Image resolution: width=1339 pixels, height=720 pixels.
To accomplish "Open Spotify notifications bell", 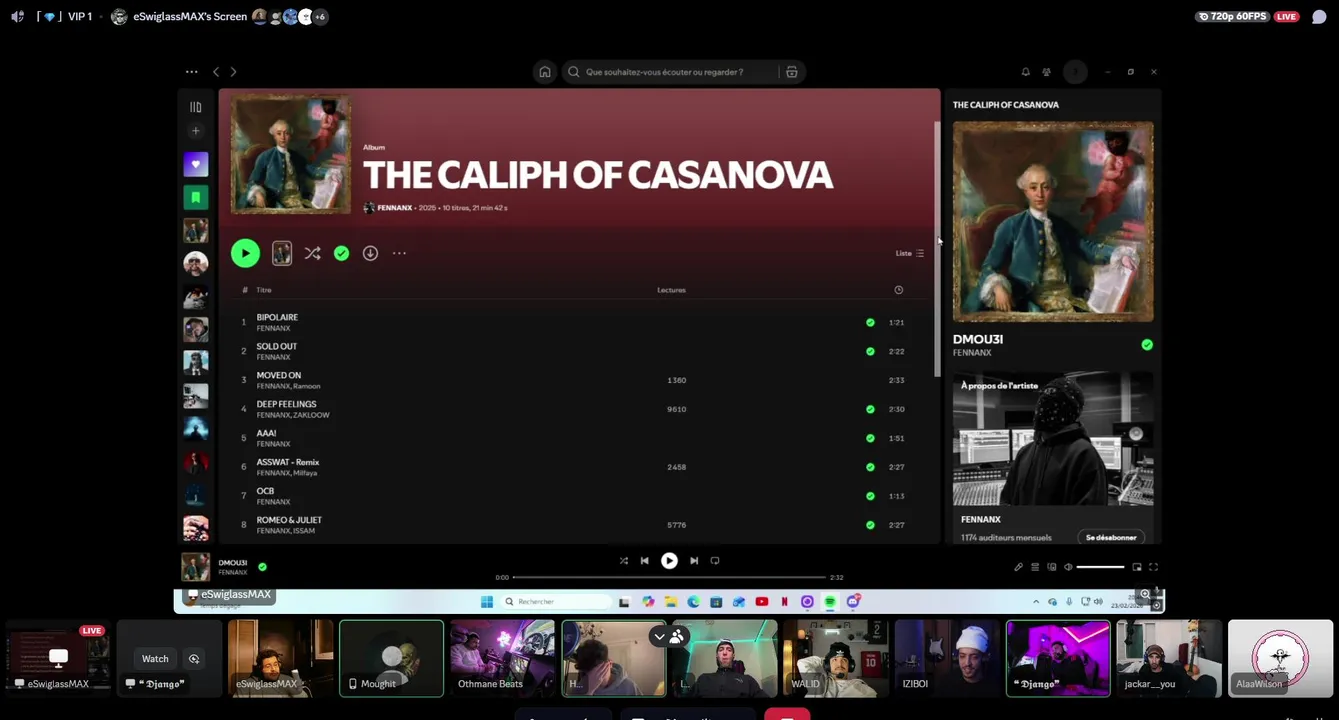I will click(1025, 72).
